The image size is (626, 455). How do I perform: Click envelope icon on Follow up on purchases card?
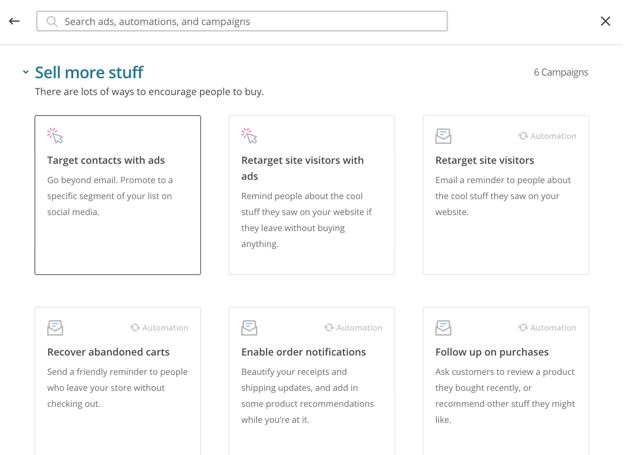point(443,328)
